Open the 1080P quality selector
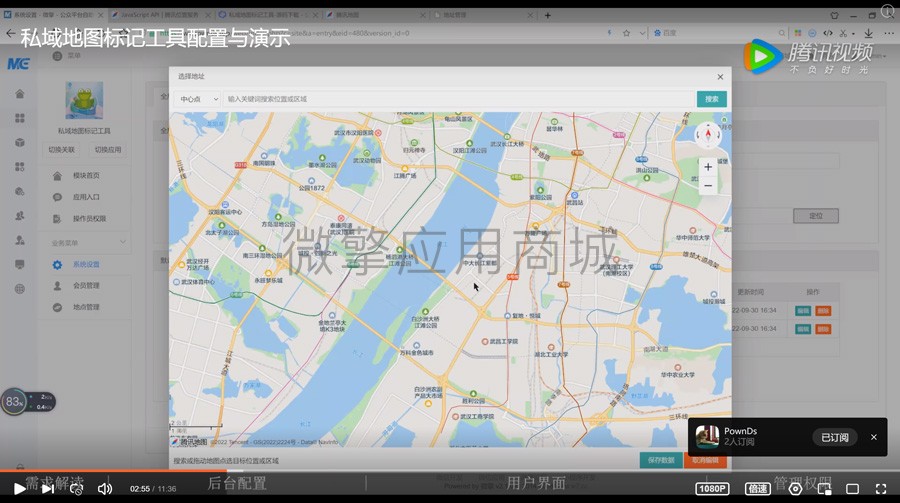Image resolution: width=900 pixels, height=503 pixels. [712, 489]
